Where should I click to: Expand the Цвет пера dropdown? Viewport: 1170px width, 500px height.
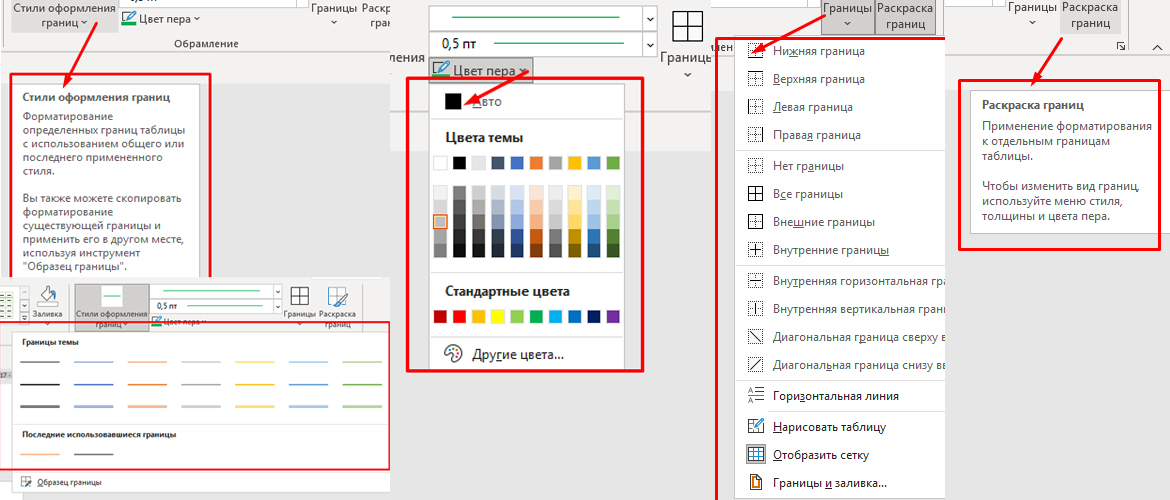(x=481, y=70)
